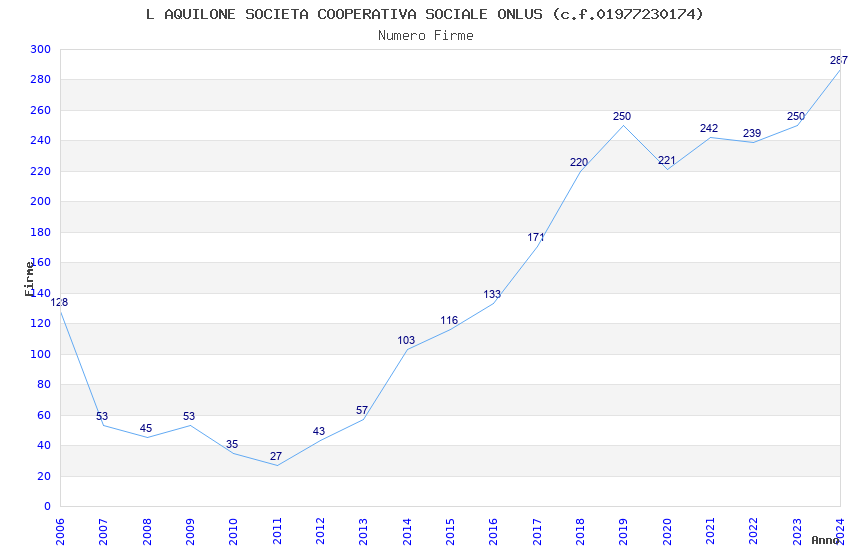This screenshot has width=850, height=550.
Task: Select the 20 tick on the Firme axis
Action: pyautogui.click(x=43, y=476)
